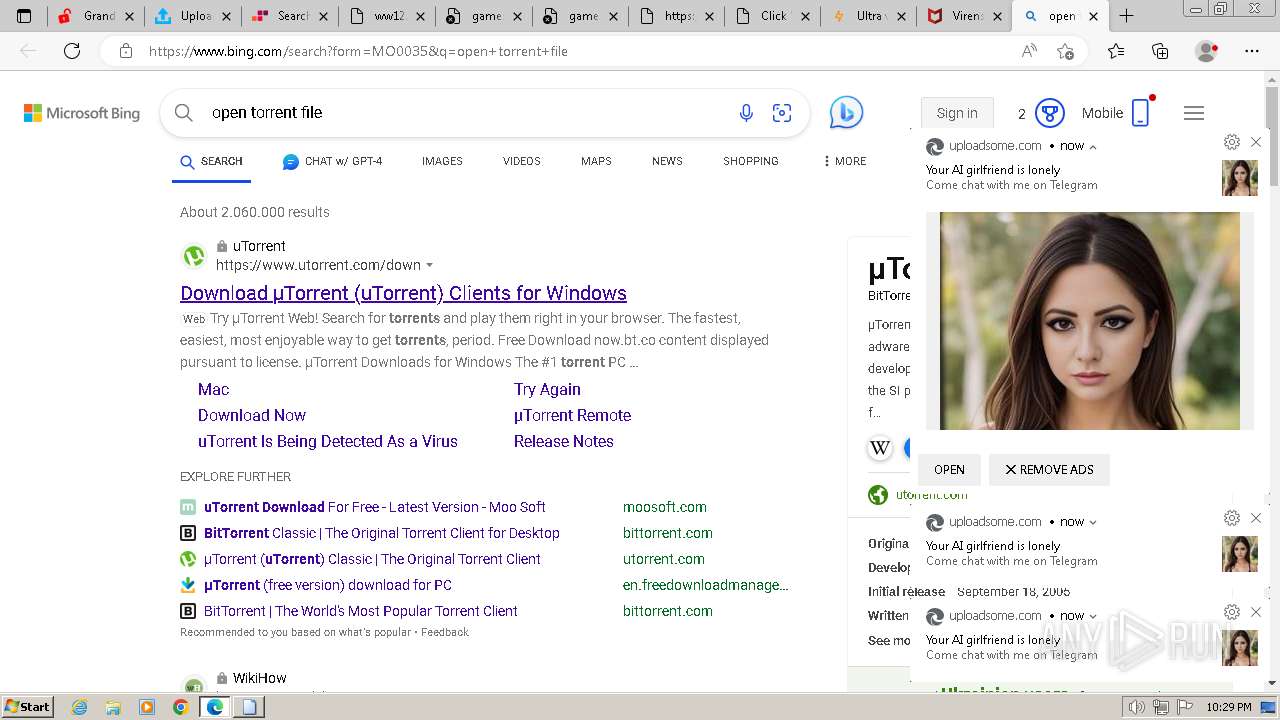Click the volume icon in system tray
The image size is (1280, 720).
[x=1137, y=707]
